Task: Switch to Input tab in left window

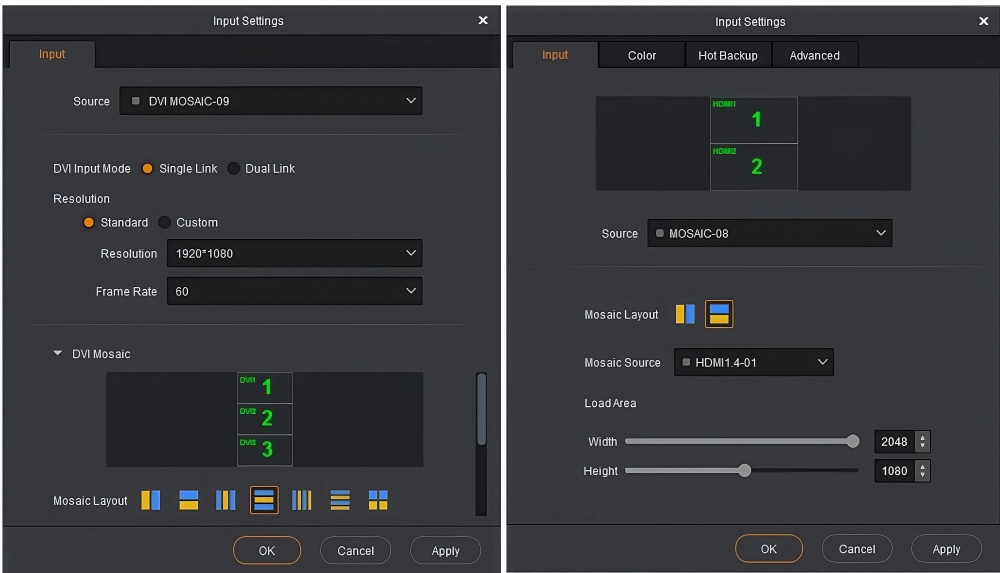Action: click(x=52, y=54)
